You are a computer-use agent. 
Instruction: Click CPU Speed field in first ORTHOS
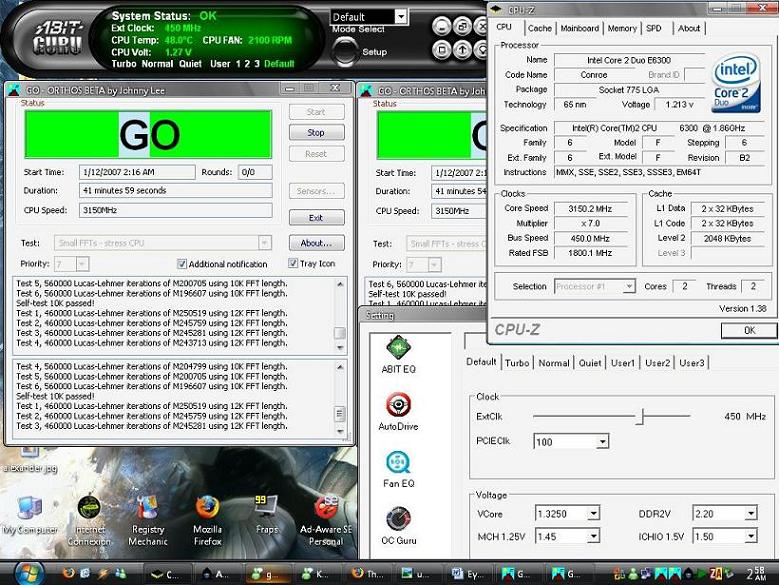tap(175, 210)
